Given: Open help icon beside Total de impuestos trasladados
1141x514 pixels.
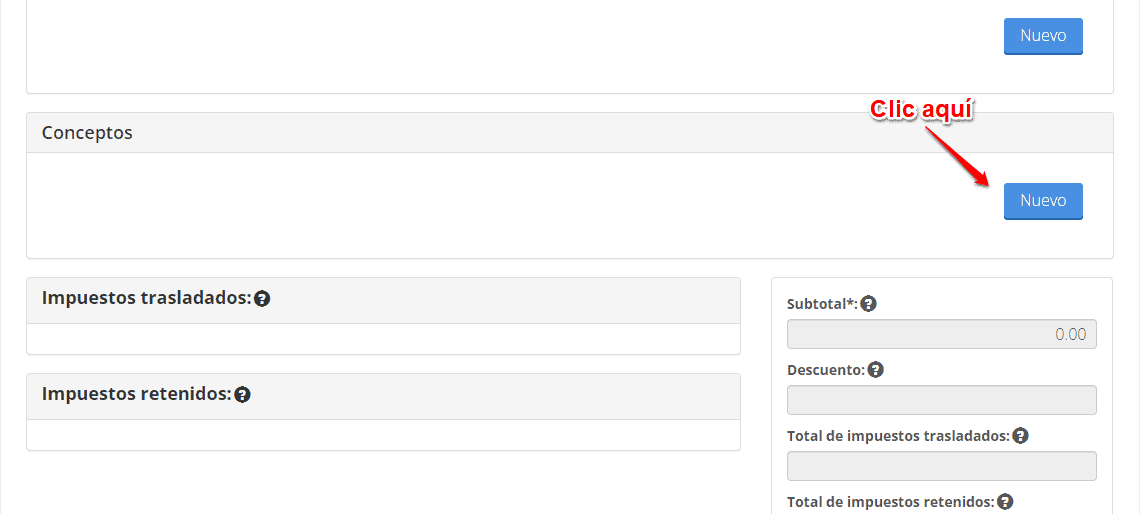Looking at the screenshot, I should [1020, 436].
